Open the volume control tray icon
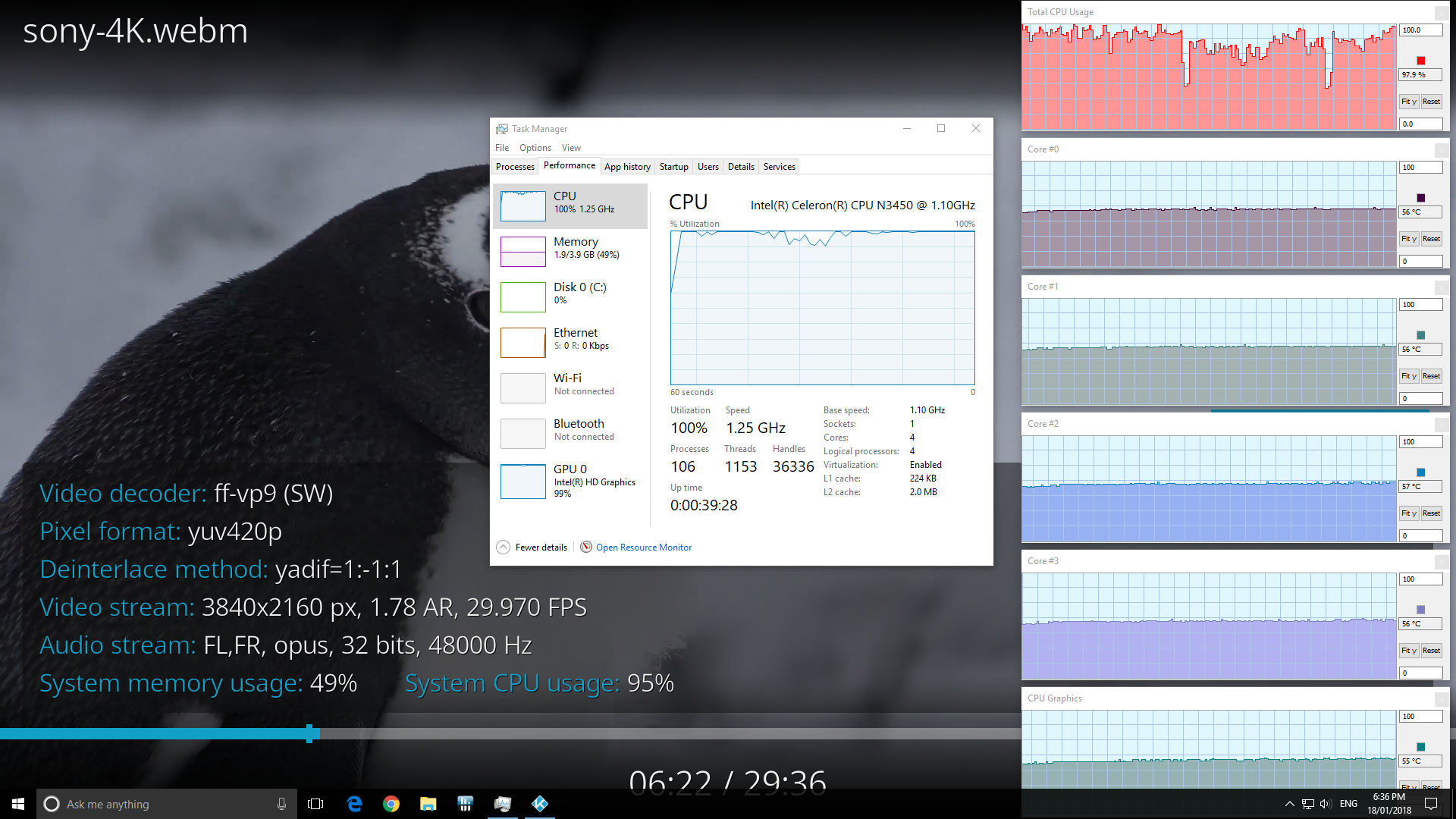Viewport: 1456px width, 819px height. 1326,804
